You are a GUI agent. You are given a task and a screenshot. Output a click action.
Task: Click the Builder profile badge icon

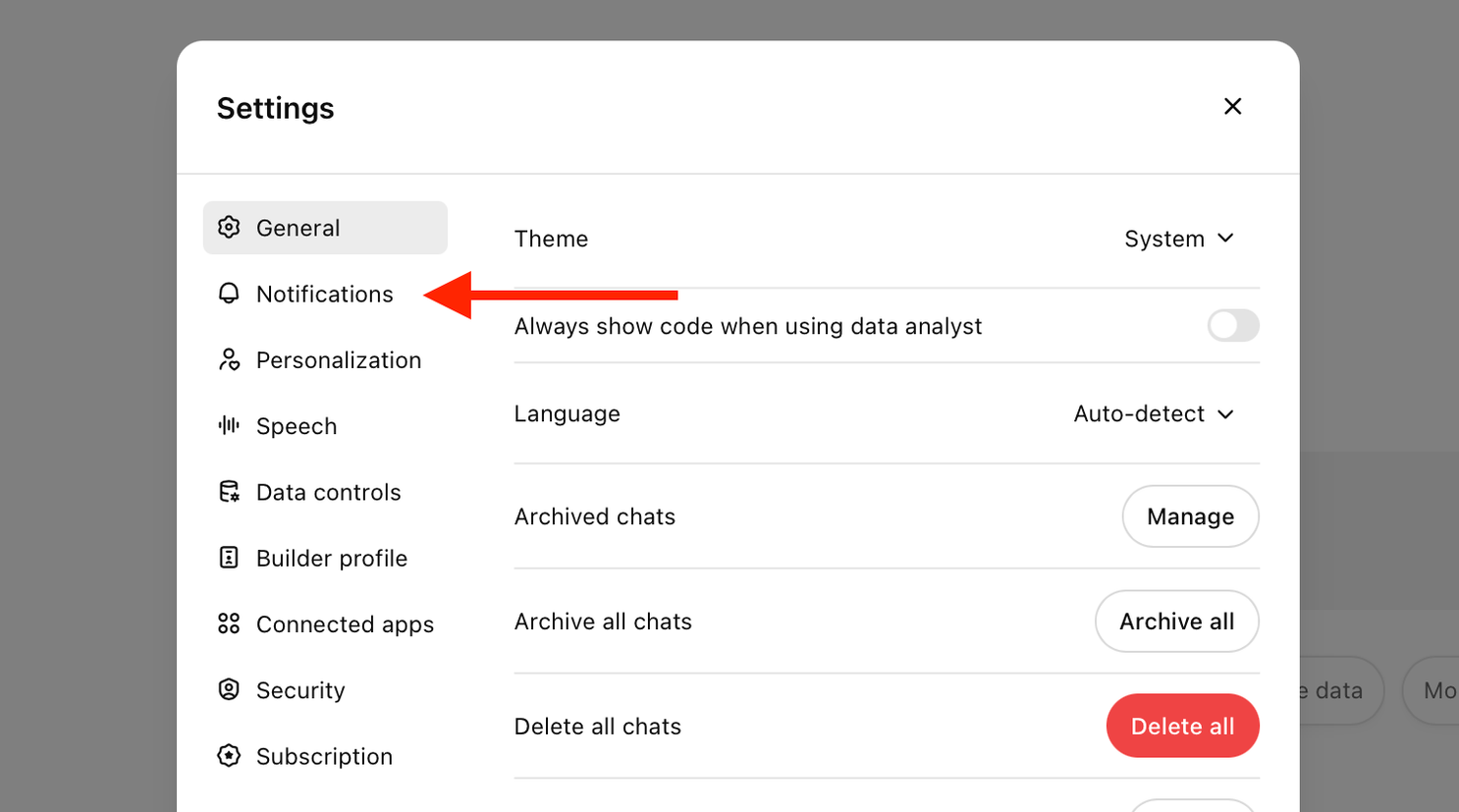229,558
